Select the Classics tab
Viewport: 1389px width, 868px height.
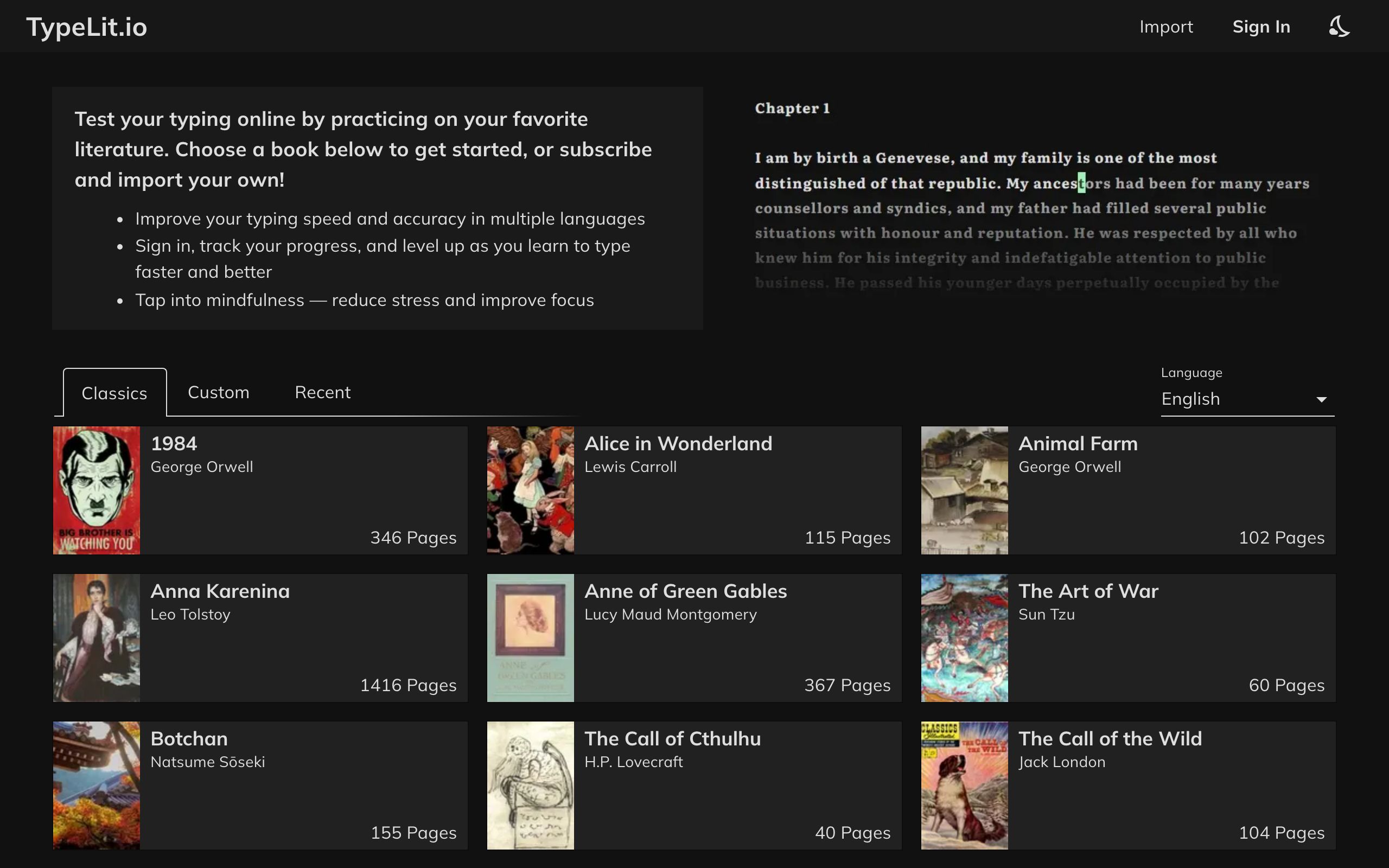(114, 393)
